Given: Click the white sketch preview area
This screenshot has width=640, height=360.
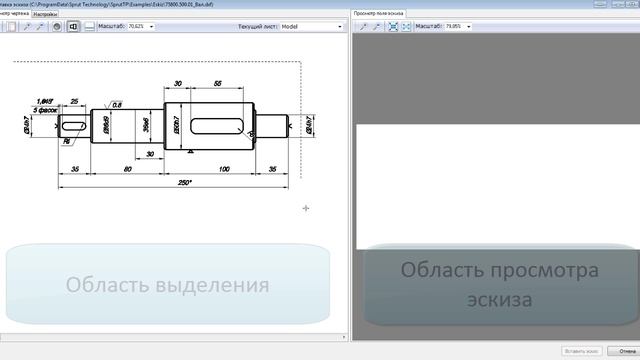Looking at the screenshot, I should pyautogui.click(x=498, y=187).
